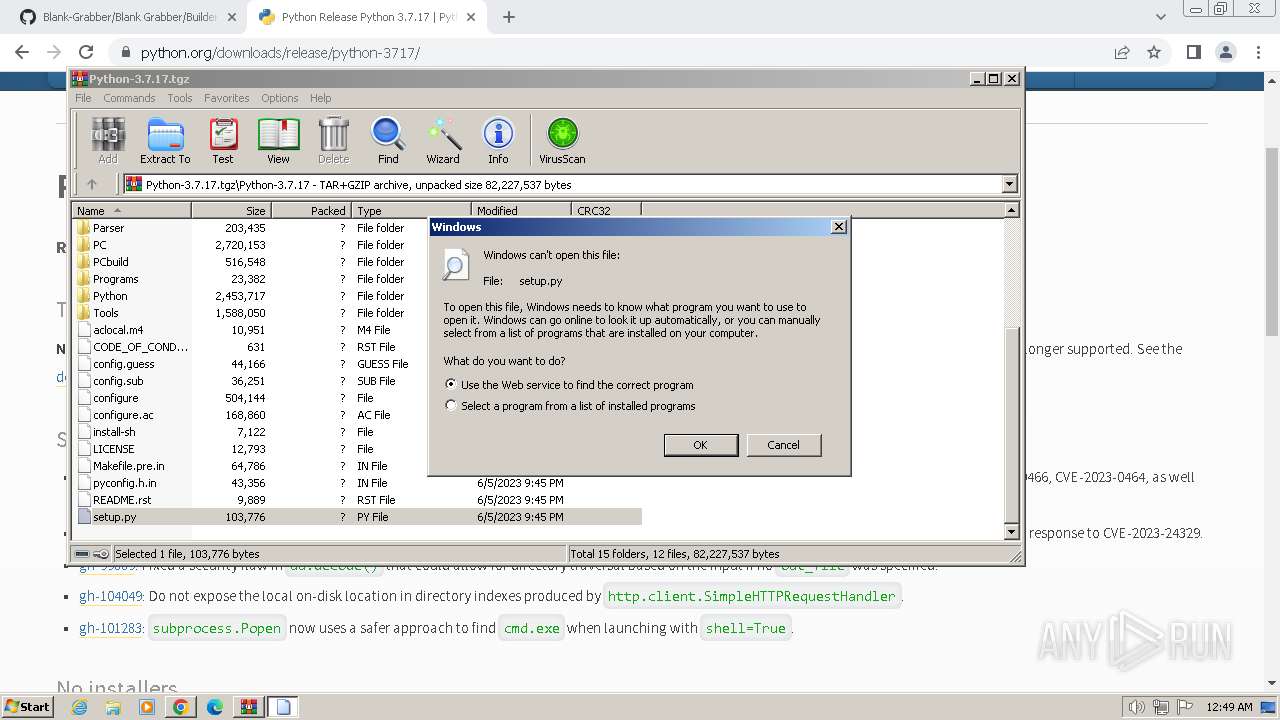Click the up one level arrow
This screenshot has height=720, width=1280.
click(92, 184)
